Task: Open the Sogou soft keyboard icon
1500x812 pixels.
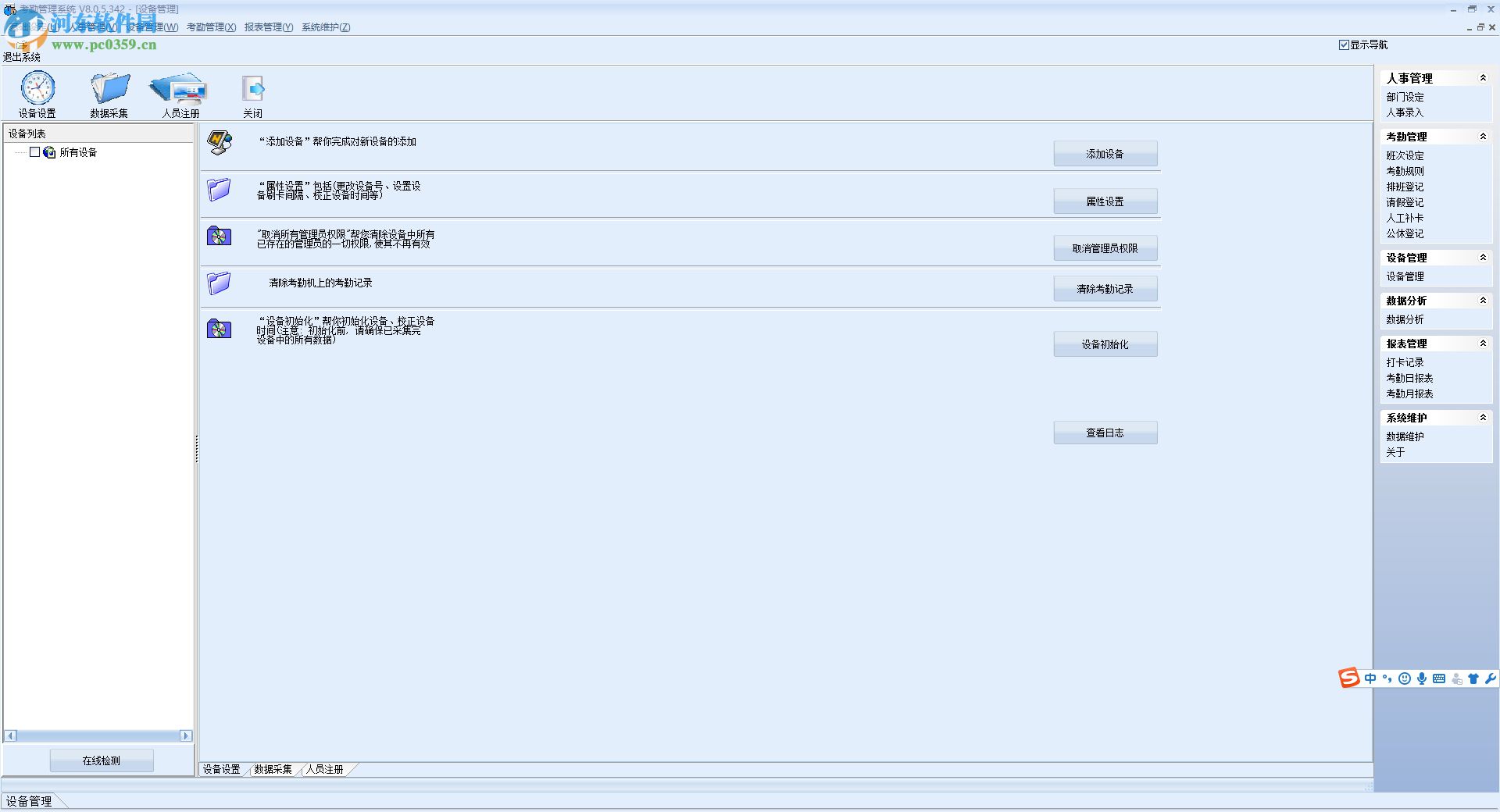Action: click(x=1439, y=678)
